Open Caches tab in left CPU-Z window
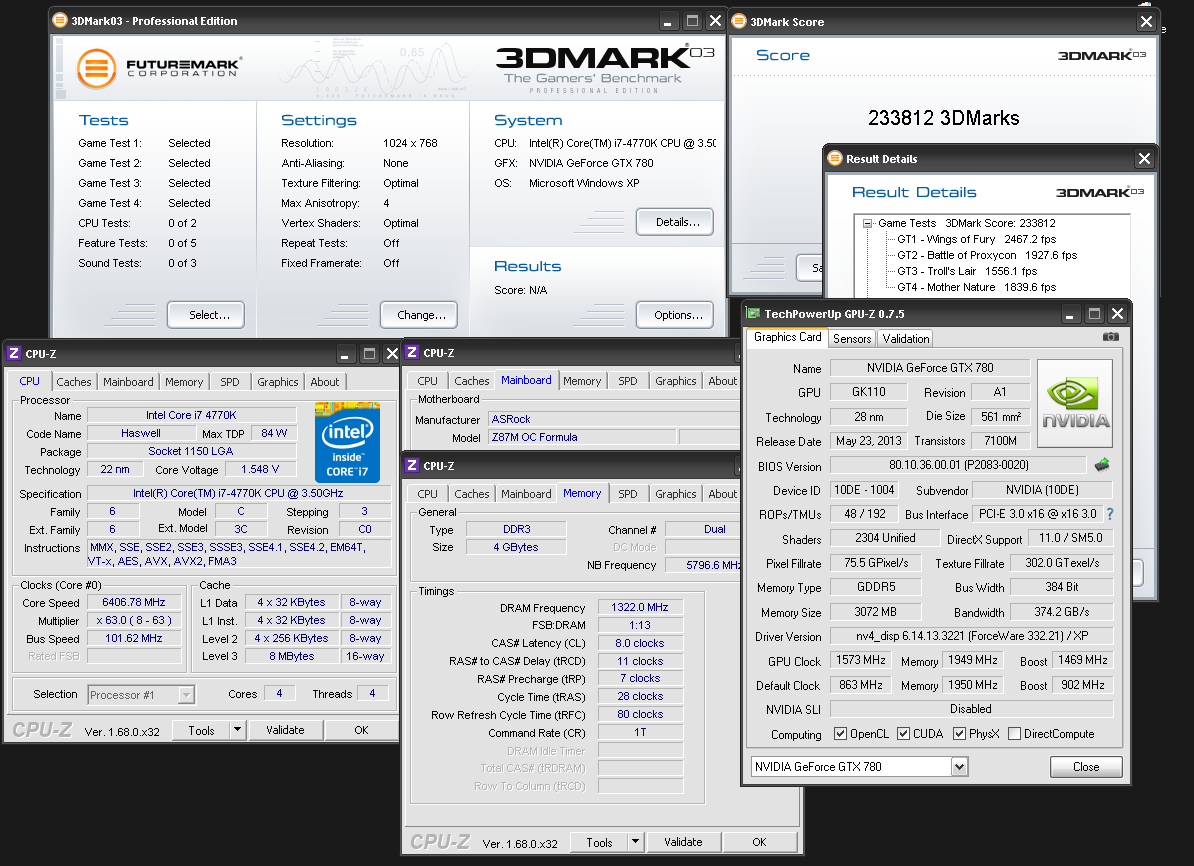The image size is (1194, 866). [74, 382]
